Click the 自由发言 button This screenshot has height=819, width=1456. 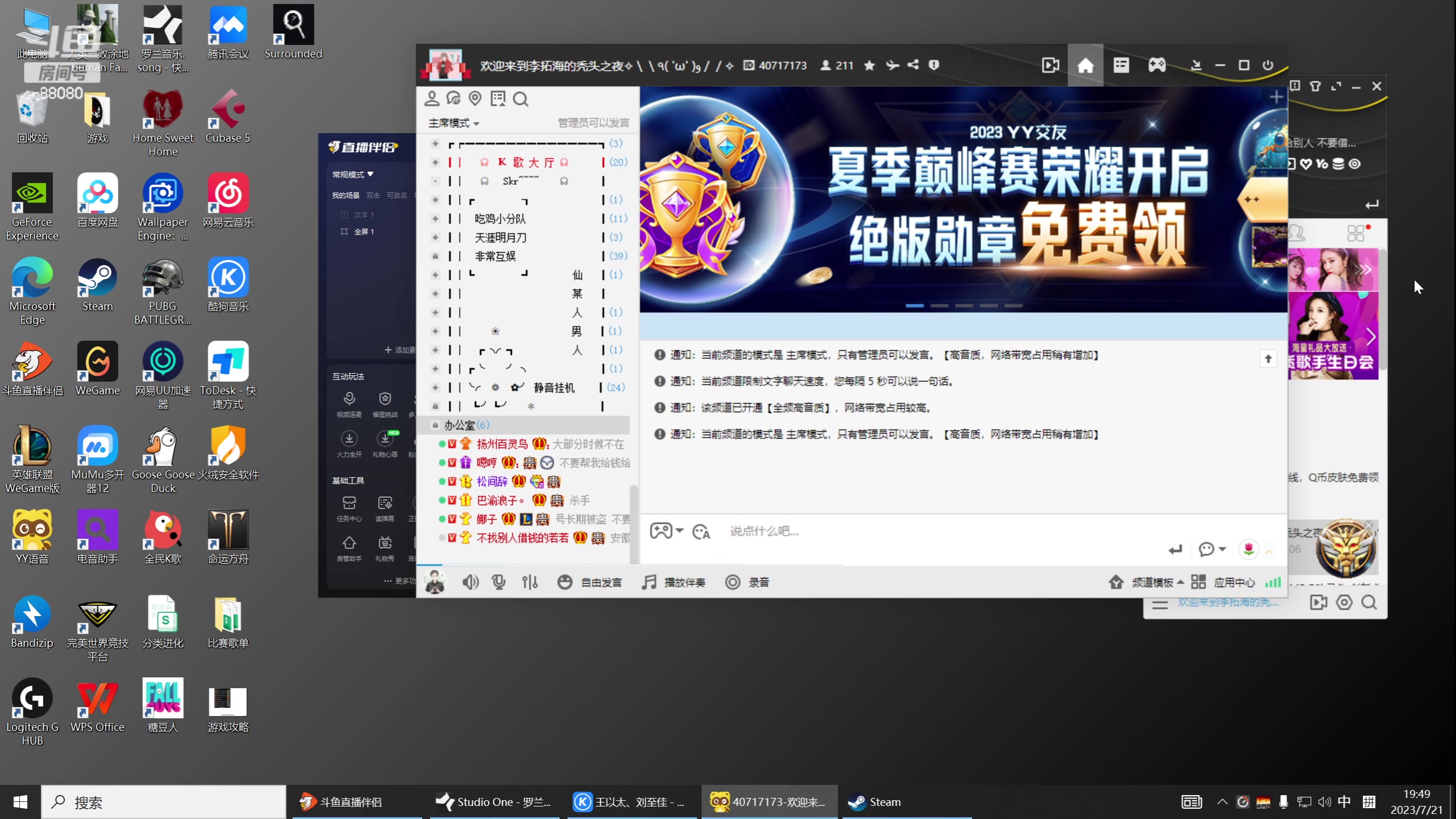[600, 582]
